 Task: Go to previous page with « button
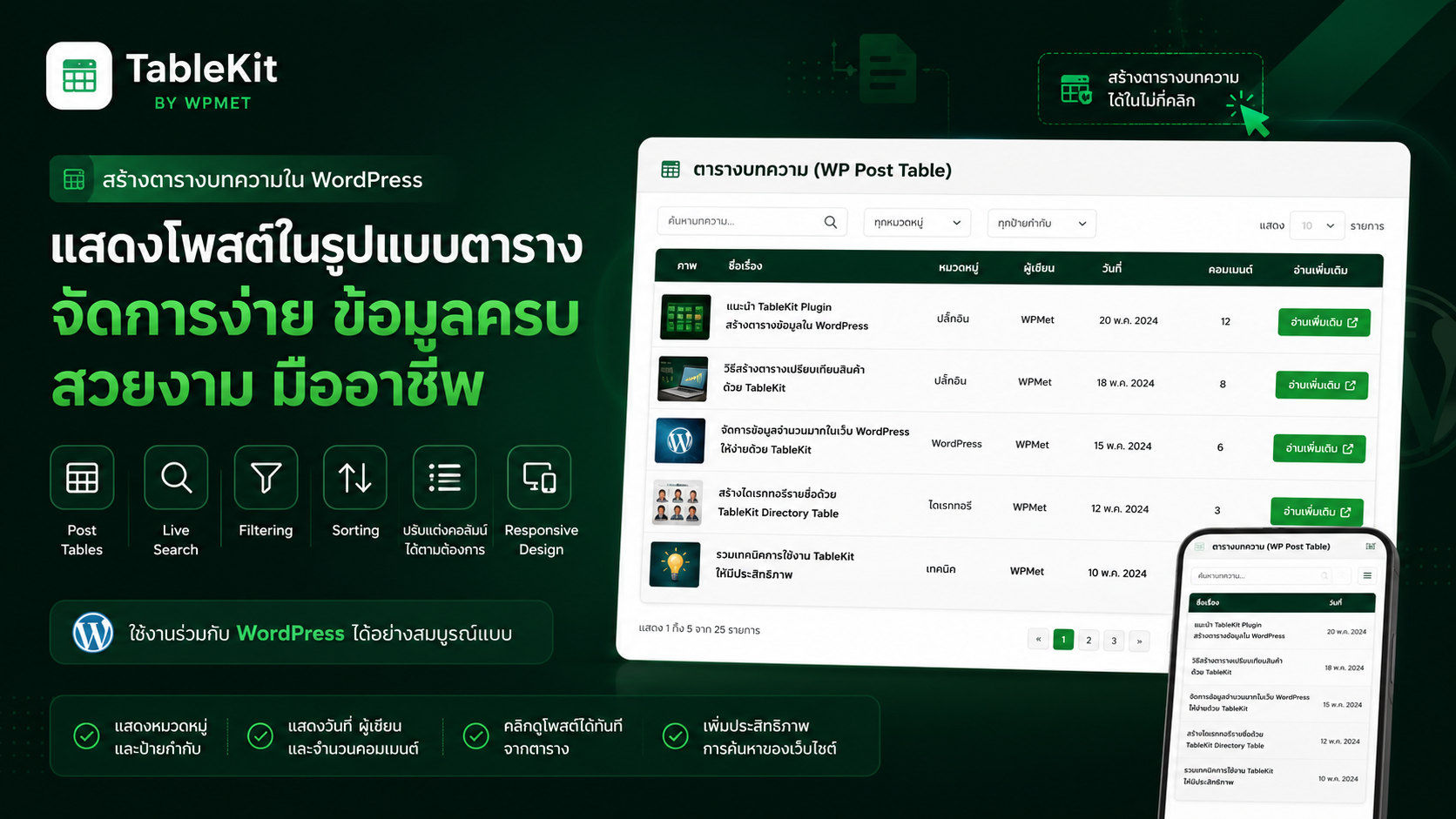click(1039, 639)
